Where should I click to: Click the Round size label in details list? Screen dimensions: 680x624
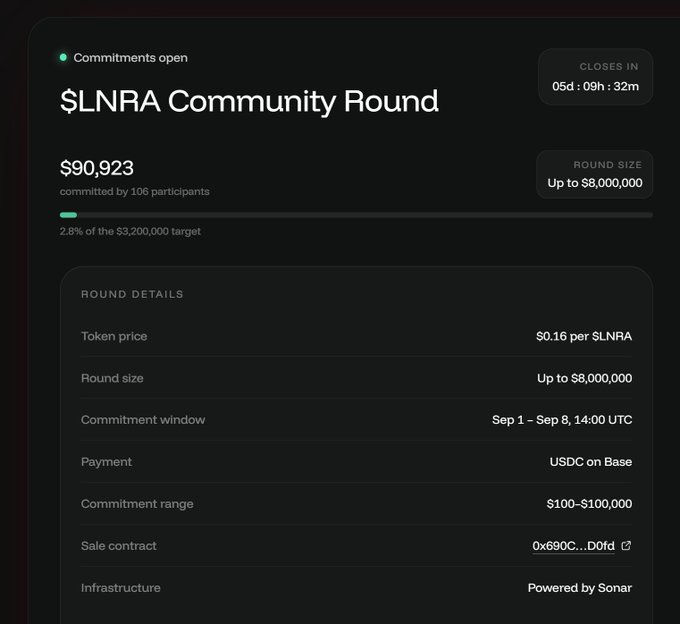point(112,378)
